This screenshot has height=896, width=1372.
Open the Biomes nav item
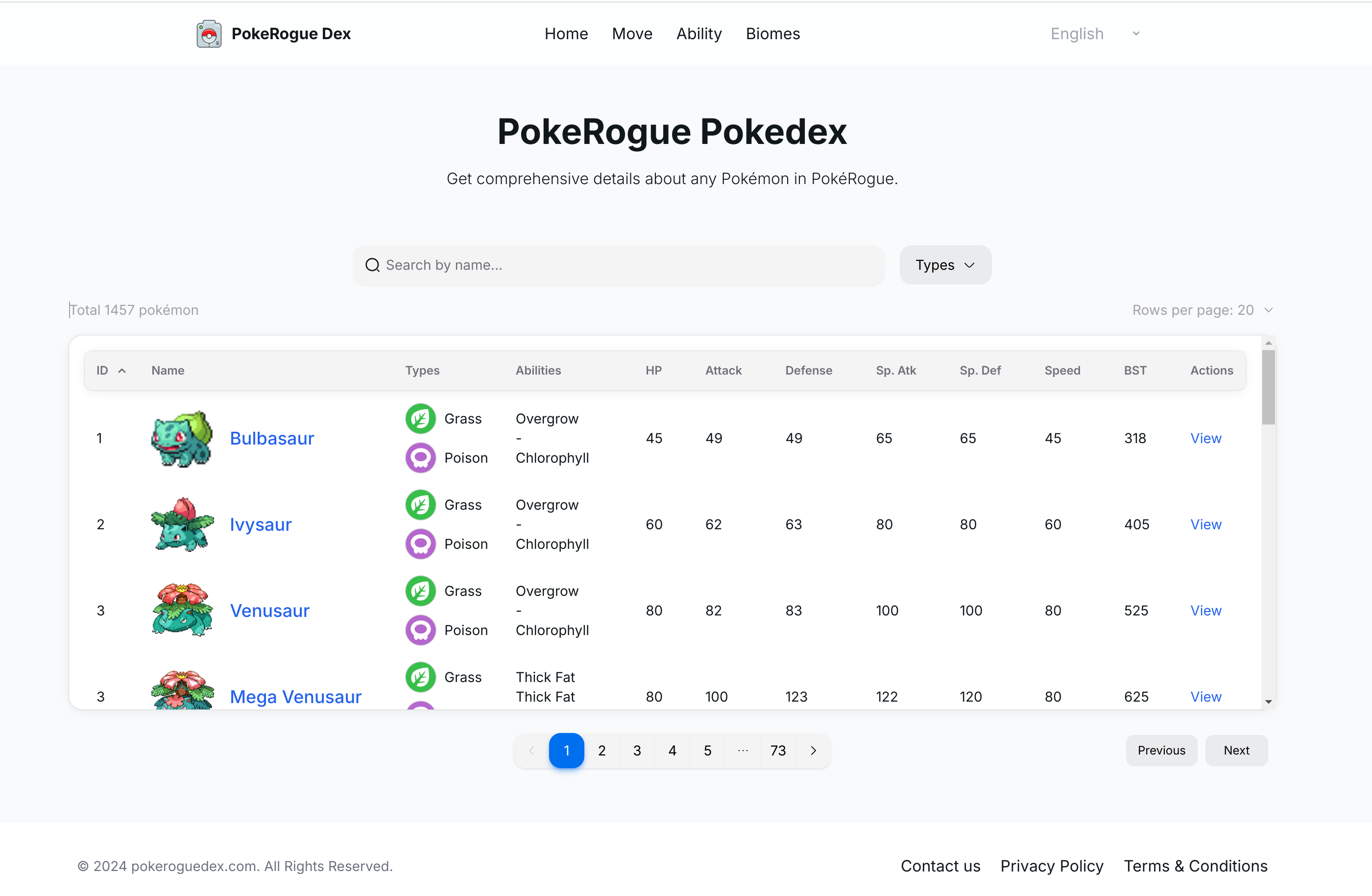coord(772,34)
